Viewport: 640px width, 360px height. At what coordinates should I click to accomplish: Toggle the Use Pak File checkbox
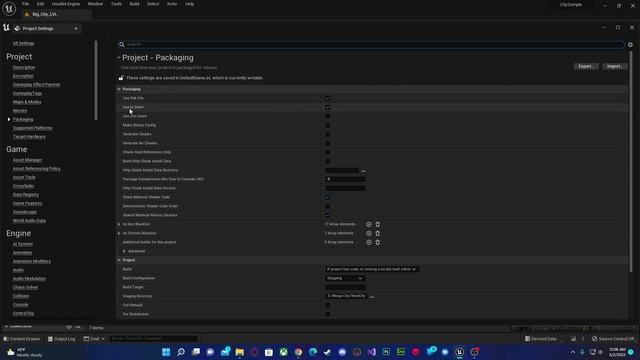pyautogui.click(x=327, y=98)
